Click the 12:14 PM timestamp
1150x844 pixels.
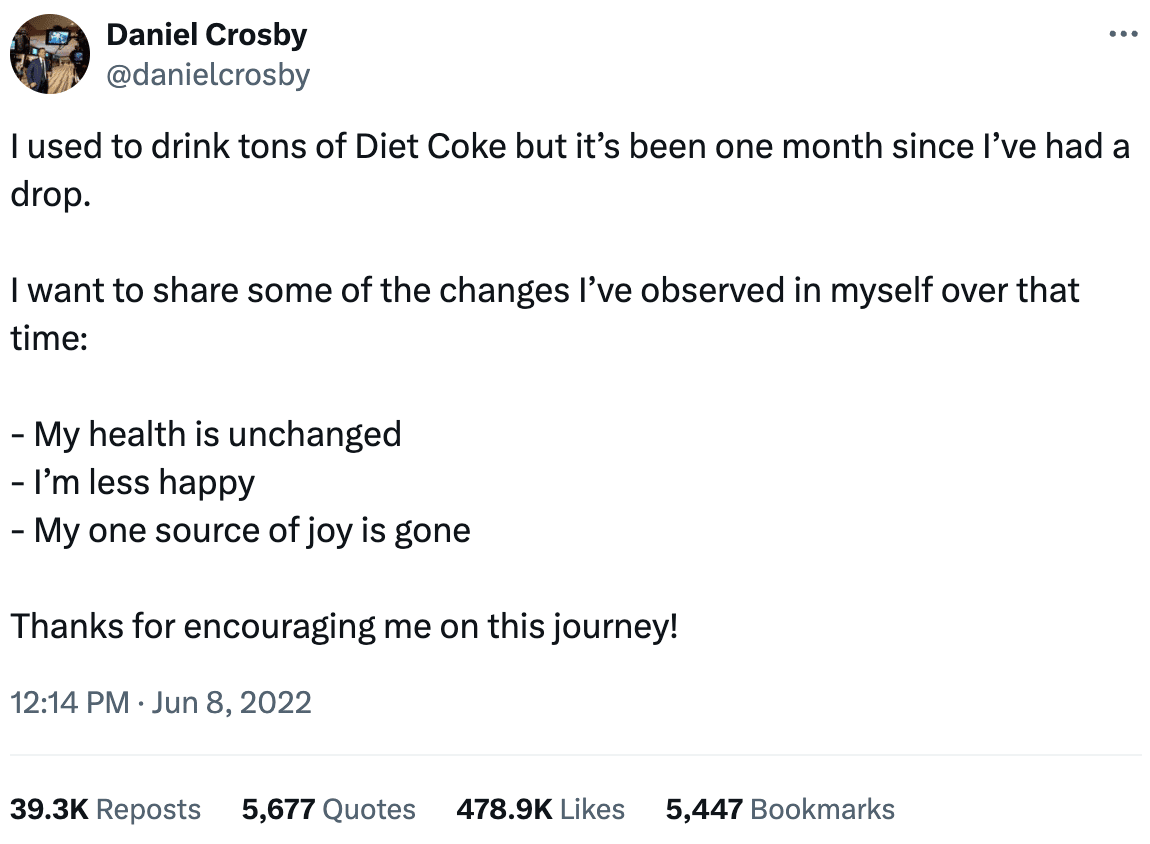click(69, 702)
